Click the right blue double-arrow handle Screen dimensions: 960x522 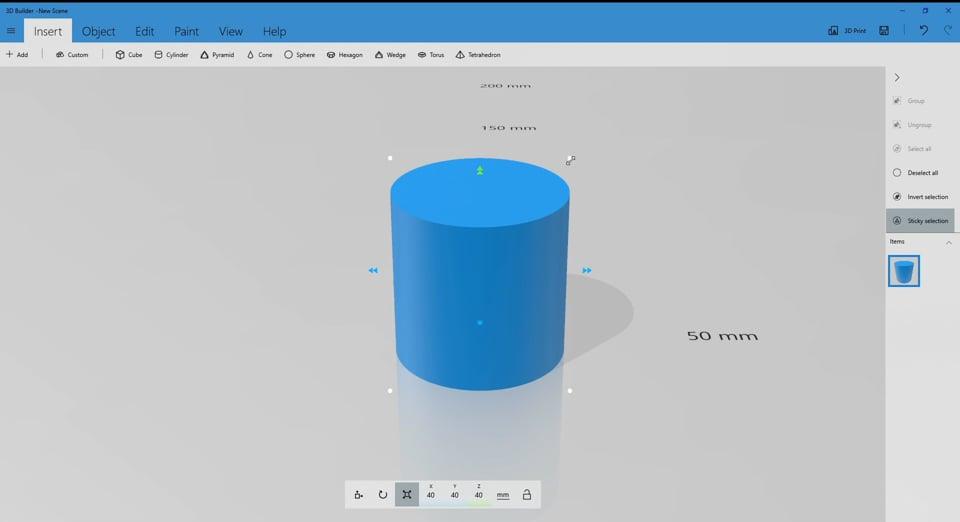tap(587, 270)
